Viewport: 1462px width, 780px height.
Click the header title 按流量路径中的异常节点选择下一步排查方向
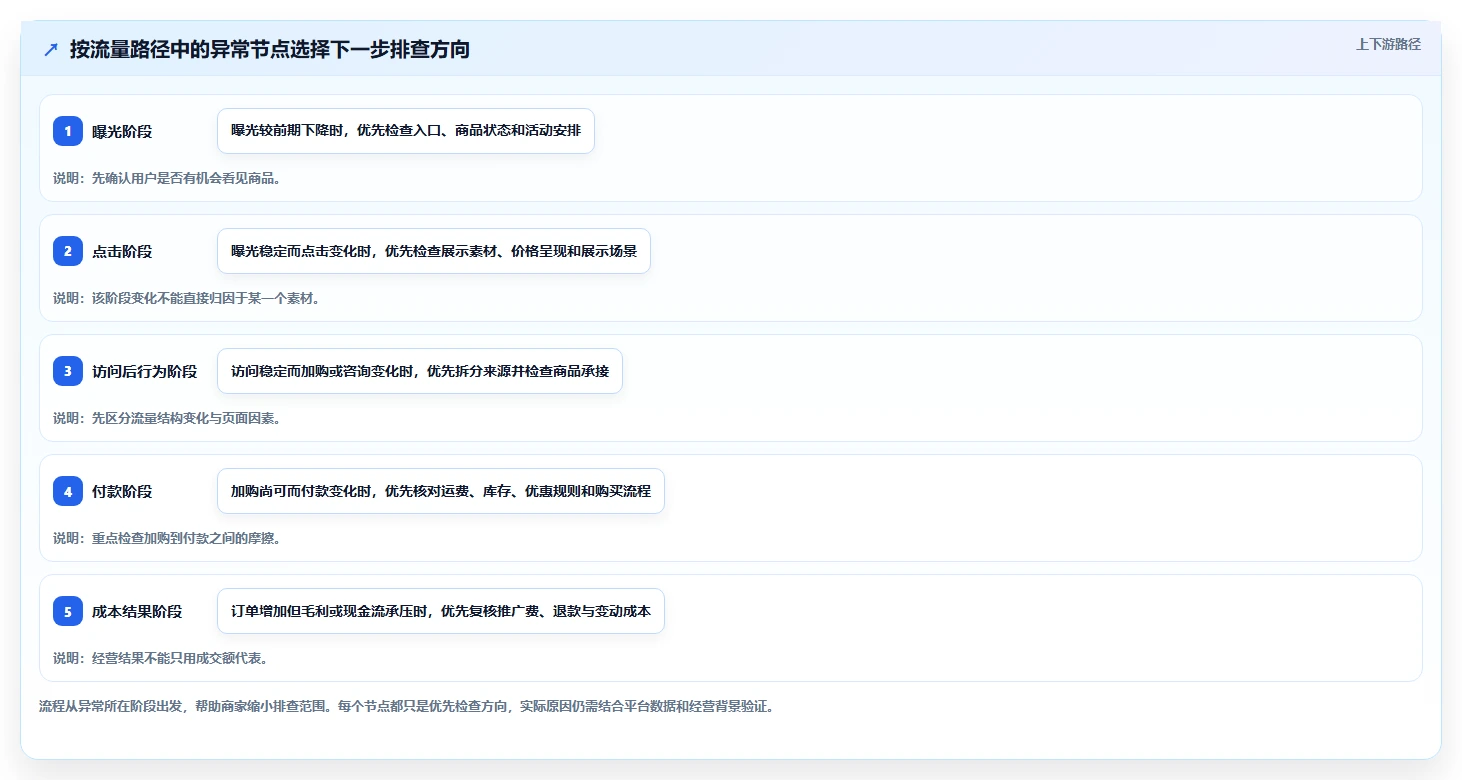click(270, 49)
